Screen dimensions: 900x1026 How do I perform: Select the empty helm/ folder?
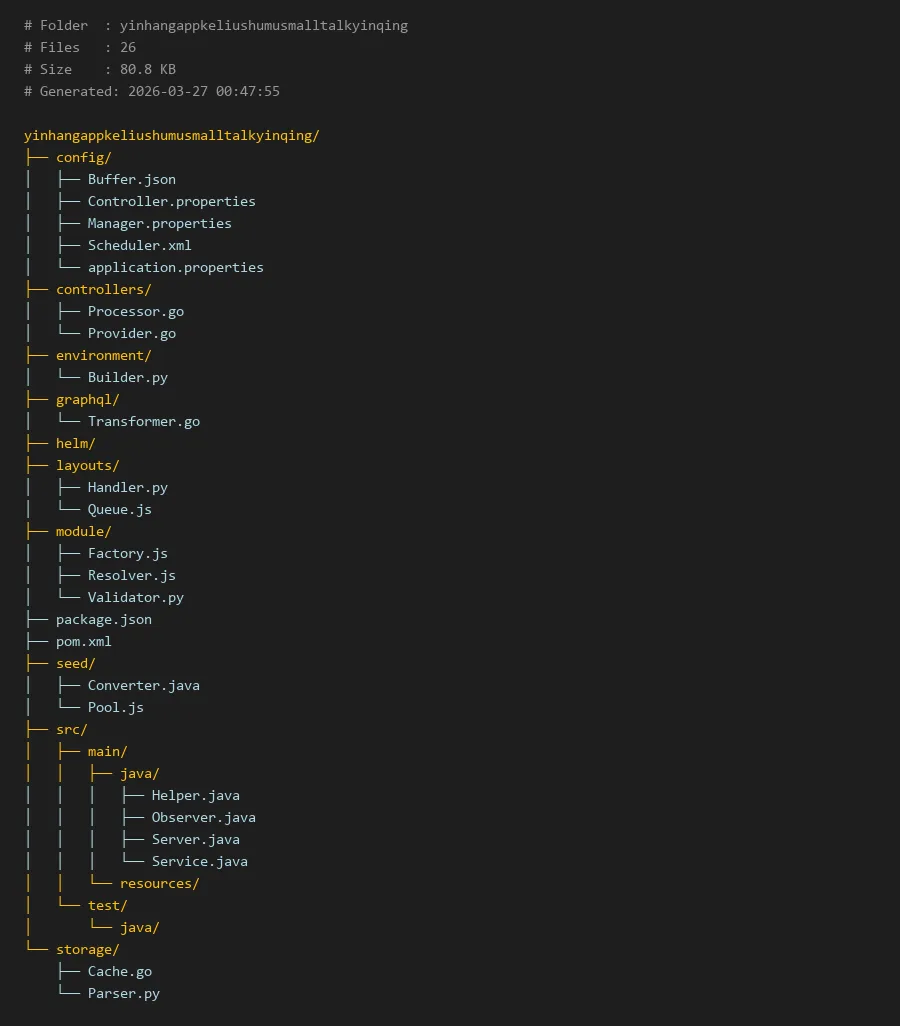click(x=75, y=443)
